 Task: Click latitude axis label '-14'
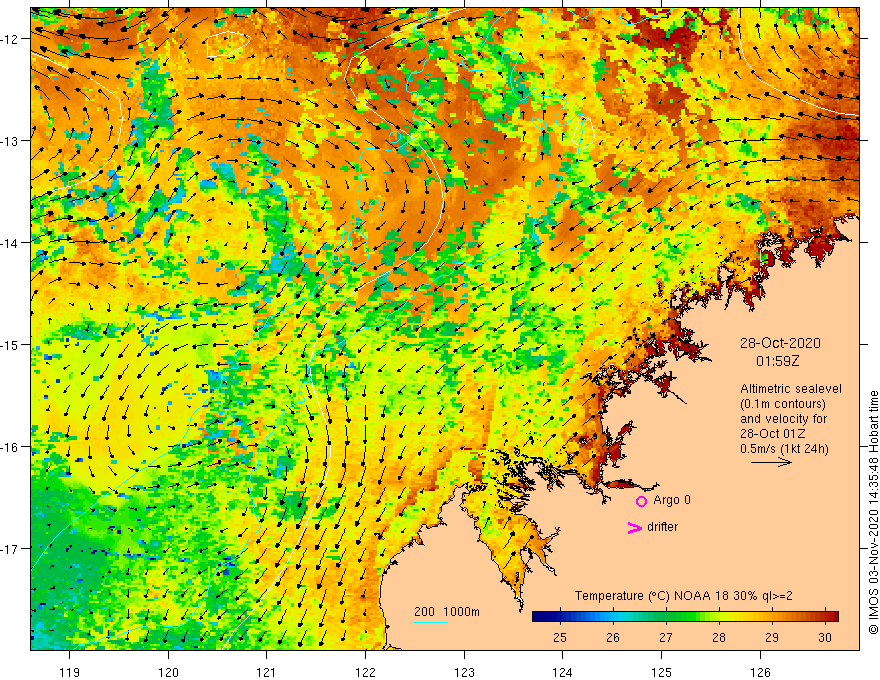click(10, 243)
